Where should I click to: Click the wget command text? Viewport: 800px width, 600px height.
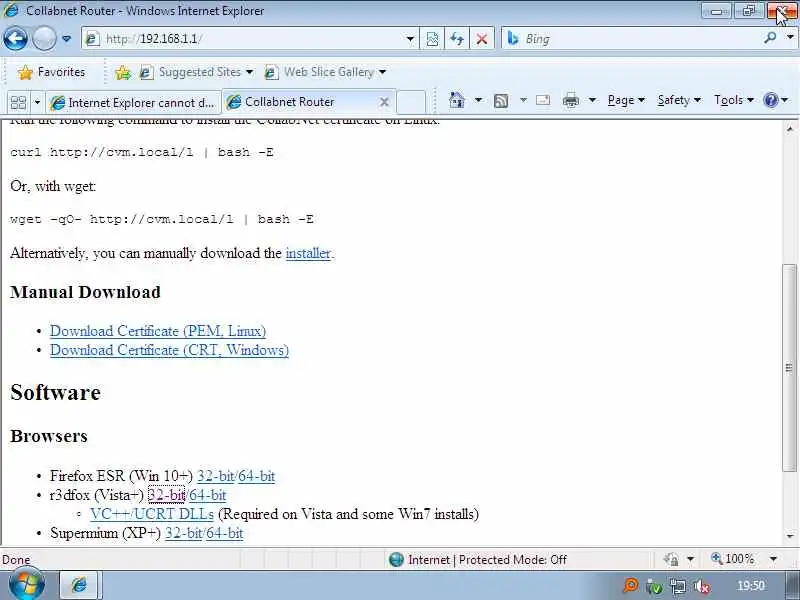(162, 219)
